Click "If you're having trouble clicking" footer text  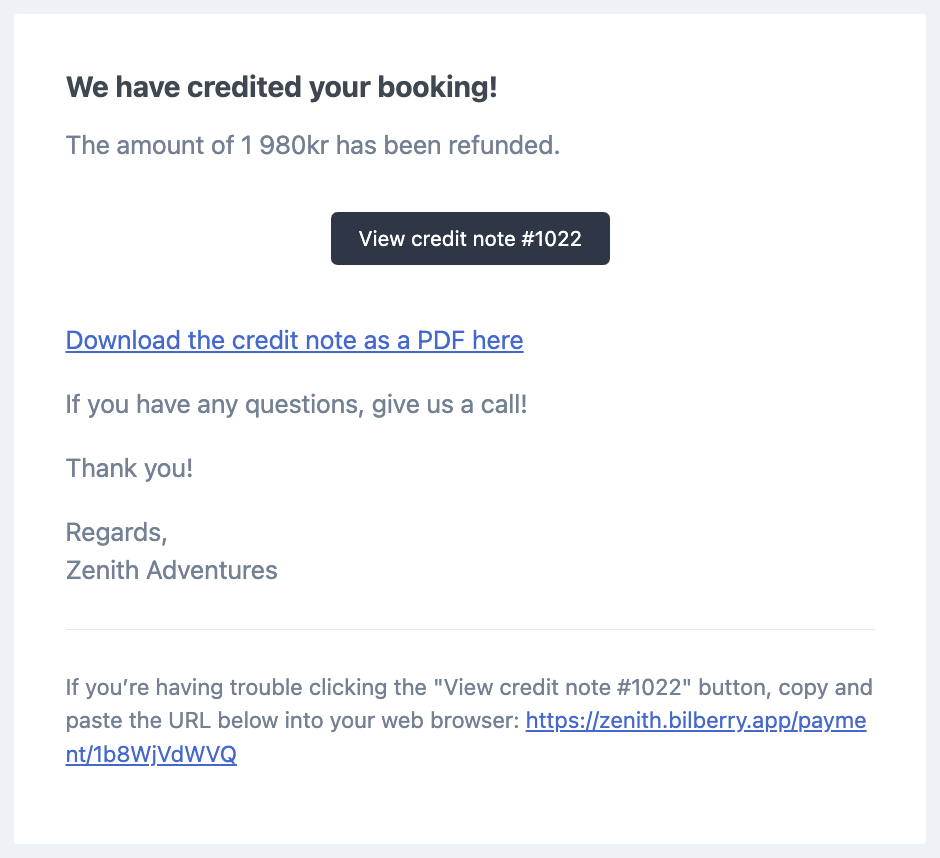246,687
